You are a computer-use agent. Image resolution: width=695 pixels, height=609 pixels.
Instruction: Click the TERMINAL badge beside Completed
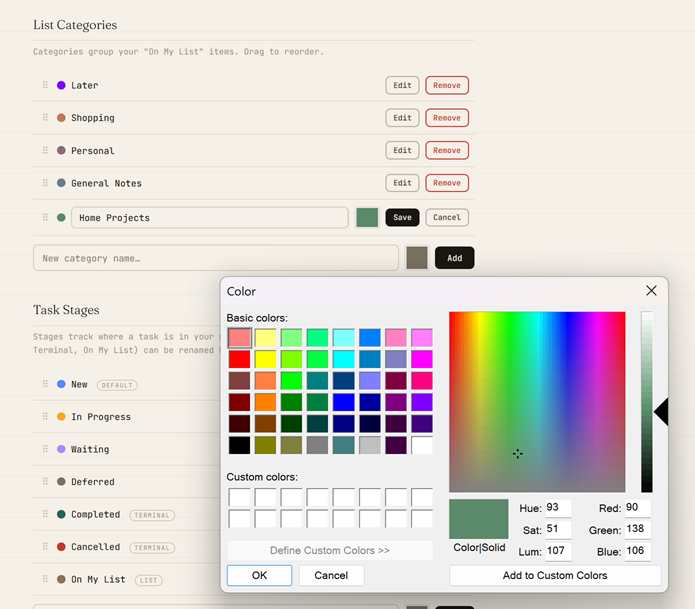tap(152, 515)
